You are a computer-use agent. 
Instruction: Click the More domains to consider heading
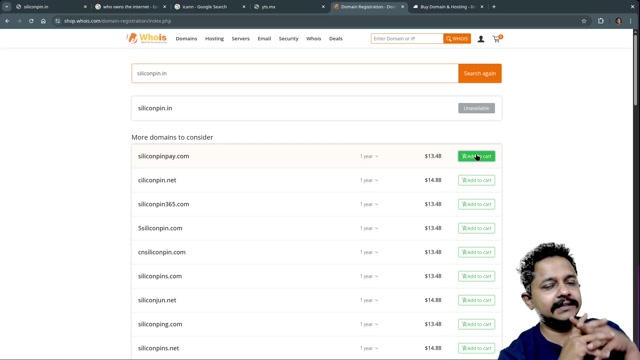click(172, 138)
